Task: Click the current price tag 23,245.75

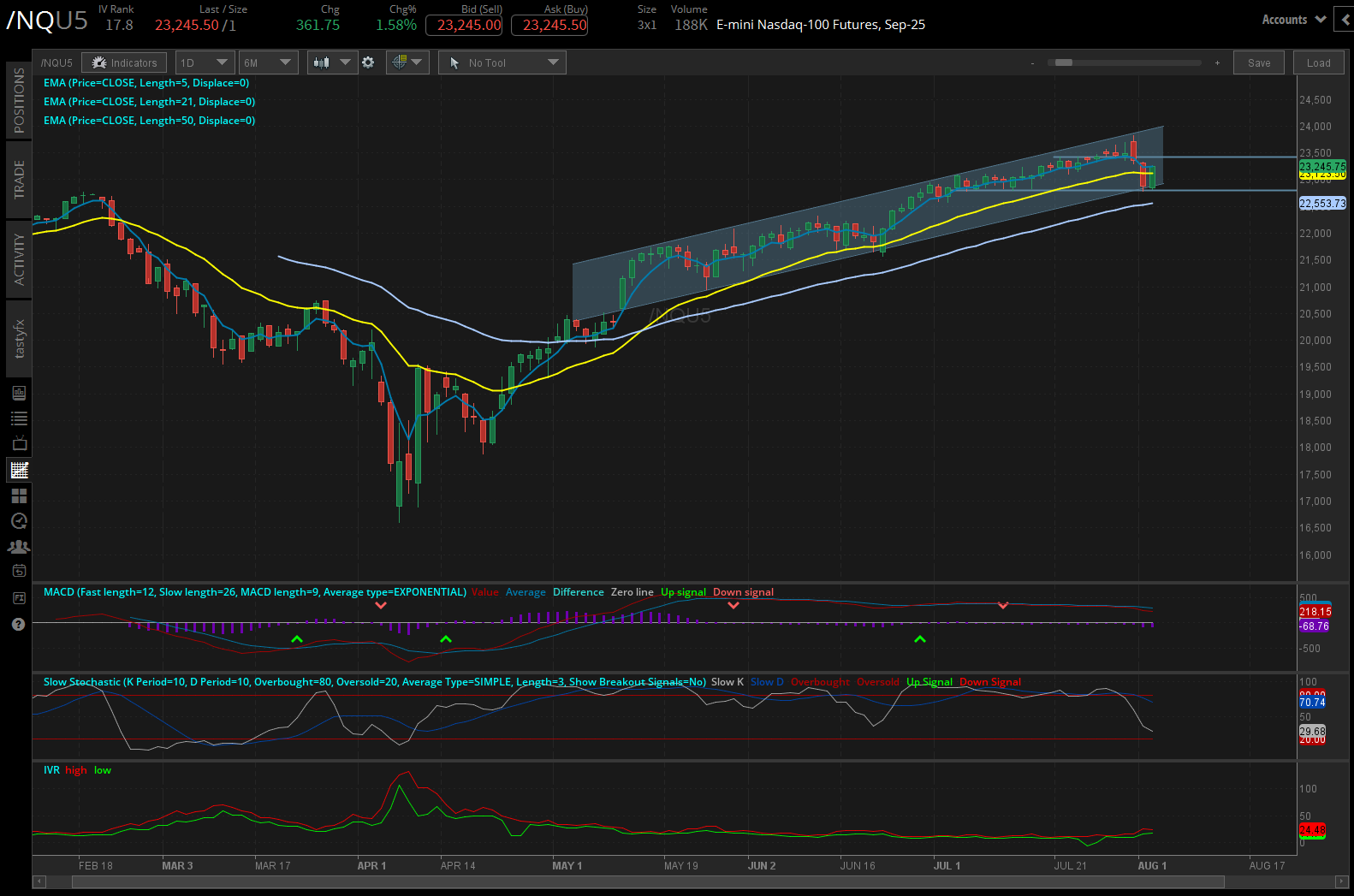Action: tap(1322, 166)
